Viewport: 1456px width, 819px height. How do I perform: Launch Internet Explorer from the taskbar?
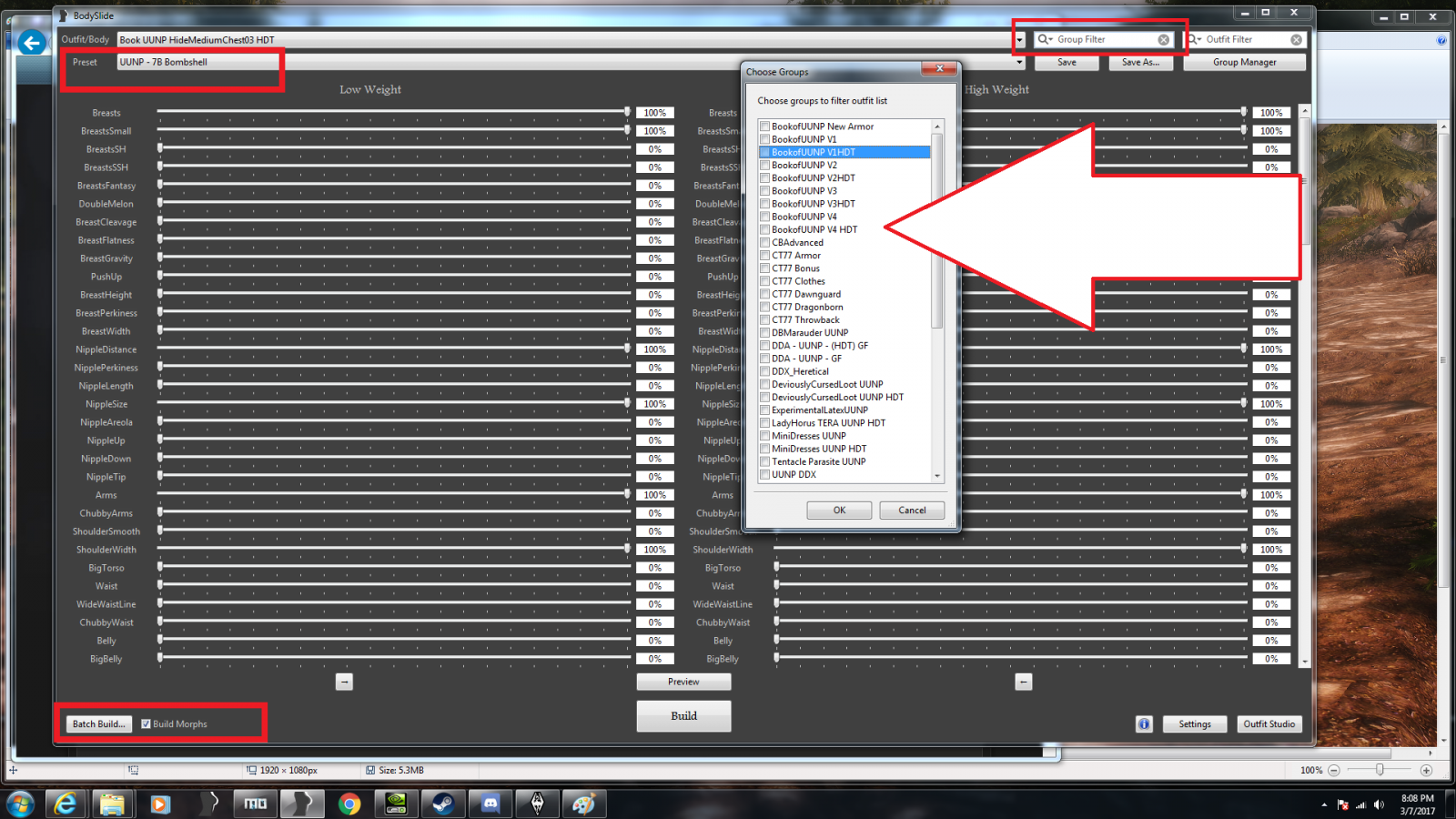tap(66, 804)
